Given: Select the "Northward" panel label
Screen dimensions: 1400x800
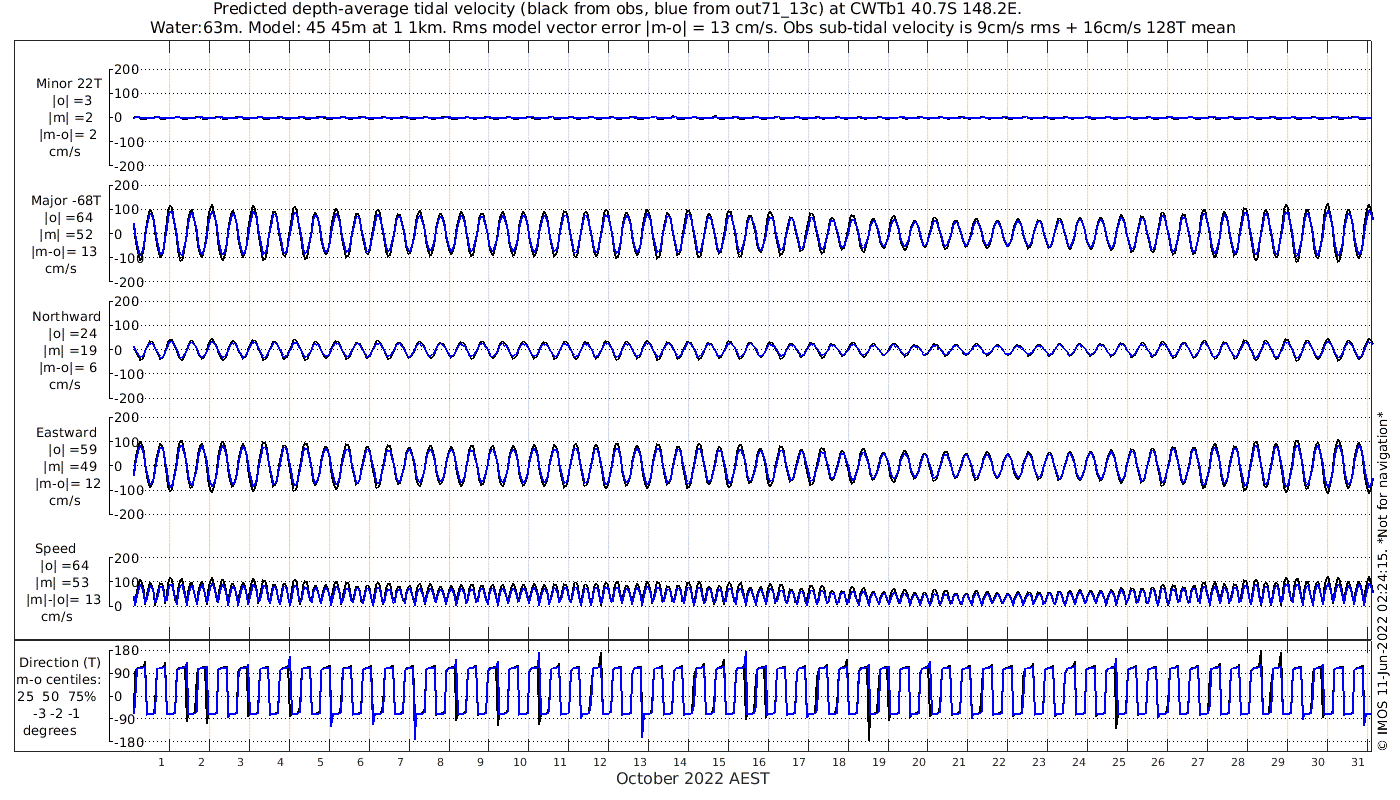Looking at the screenshot, I should [66, 316].
